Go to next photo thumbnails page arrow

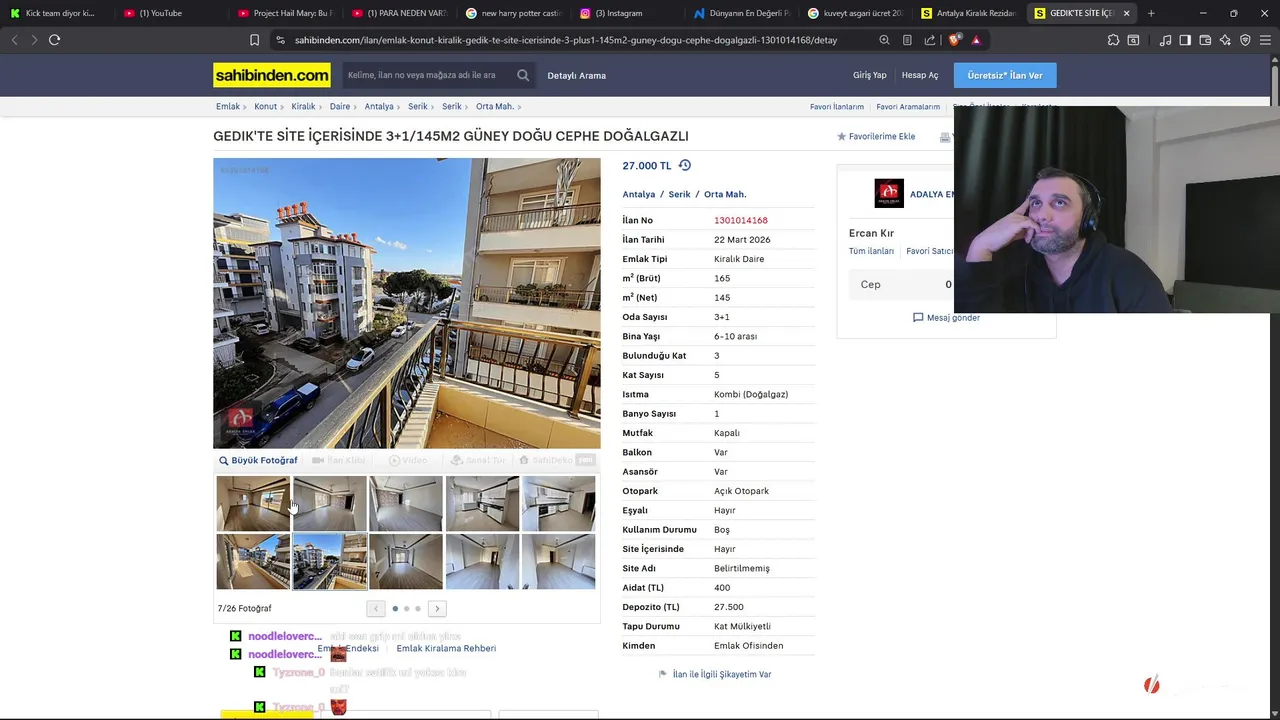(437, 608)
